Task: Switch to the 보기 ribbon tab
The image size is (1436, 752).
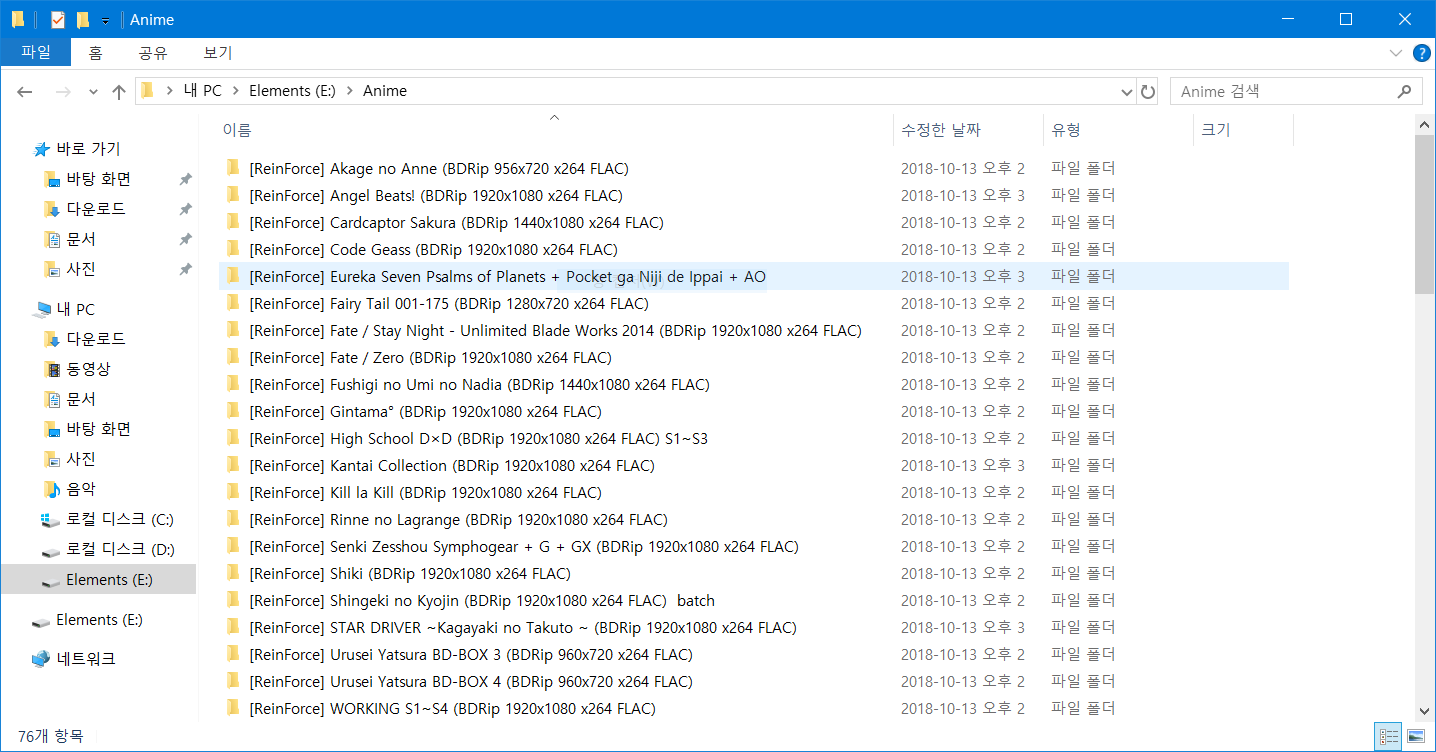Action: (218, 53)
